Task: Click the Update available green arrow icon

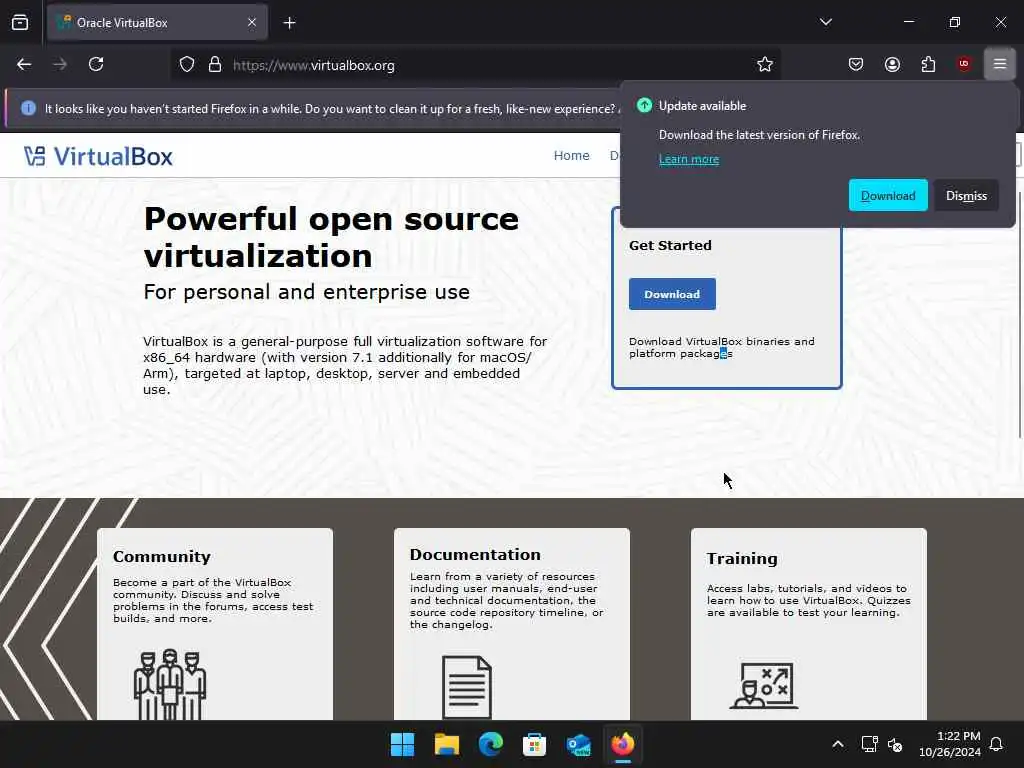Action: click(x=644, y=106)
